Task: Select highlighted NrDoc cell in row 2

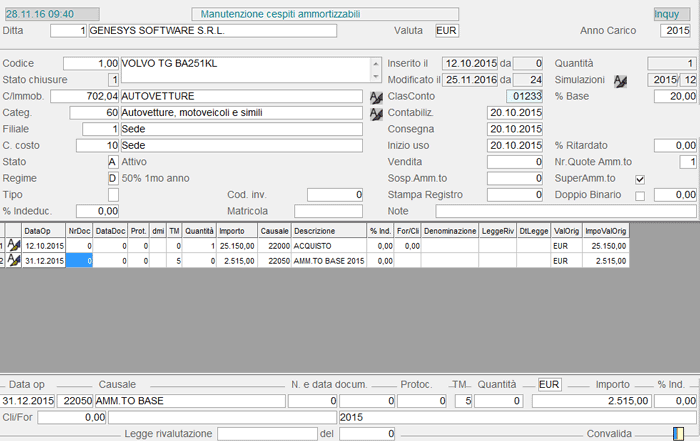Action: [x=79, y=261]
